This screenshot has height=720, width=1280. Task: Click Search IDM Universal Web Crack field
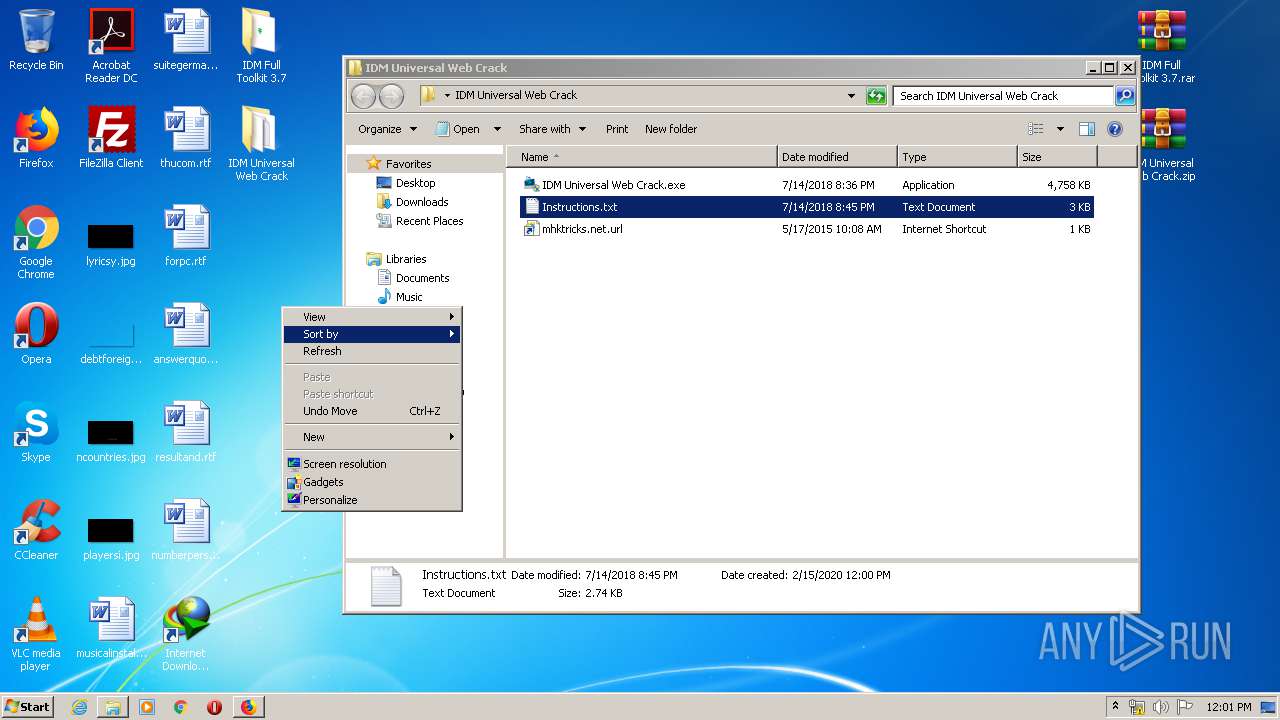[x=1003, y=96]
